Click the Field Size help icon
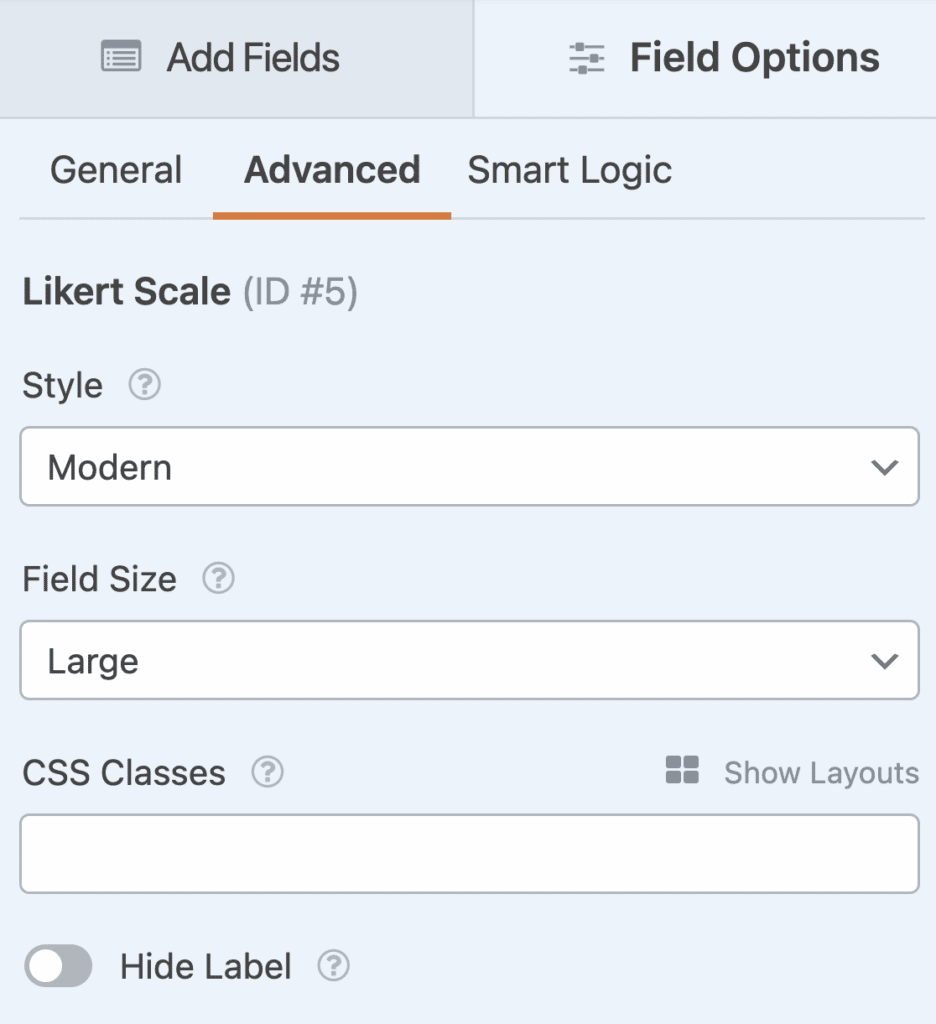Viewport: 936px width, 1024px height. click(218, 578)
